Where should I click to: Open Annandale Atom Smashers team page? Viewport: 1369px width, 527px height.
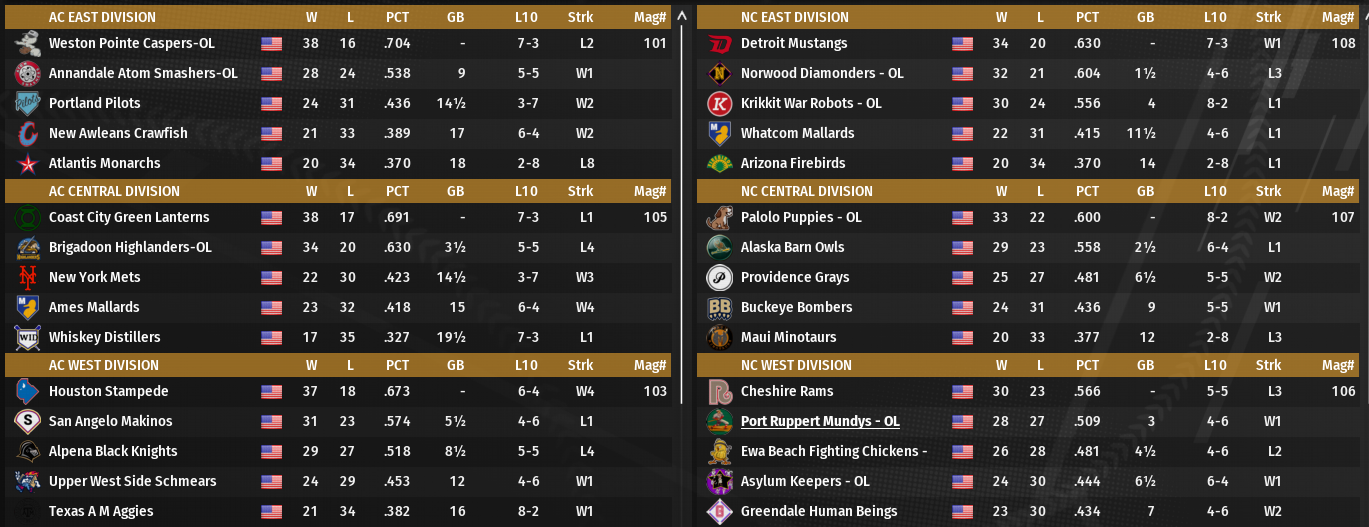[143, 73]
